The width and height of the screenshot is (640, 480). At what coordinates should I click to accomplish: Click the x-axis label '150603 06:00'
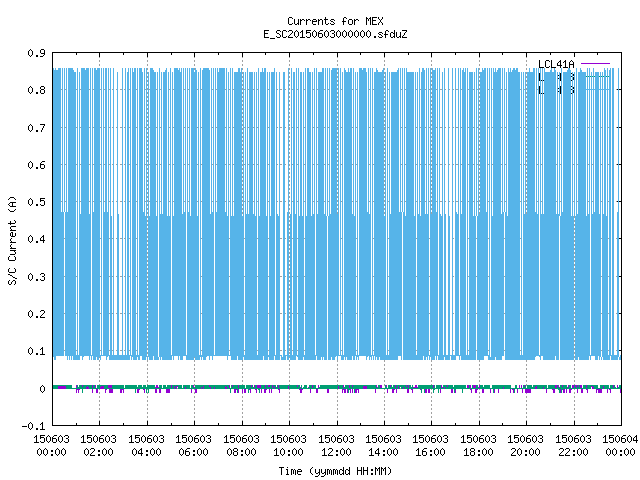coord(193,446)
